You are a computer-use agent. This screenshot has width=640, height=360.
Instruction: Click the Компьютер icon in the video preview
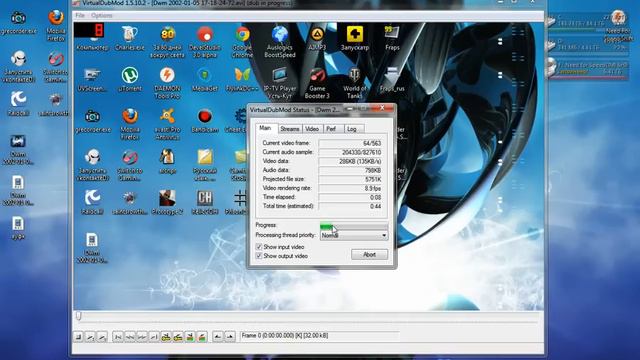(93, 37)
